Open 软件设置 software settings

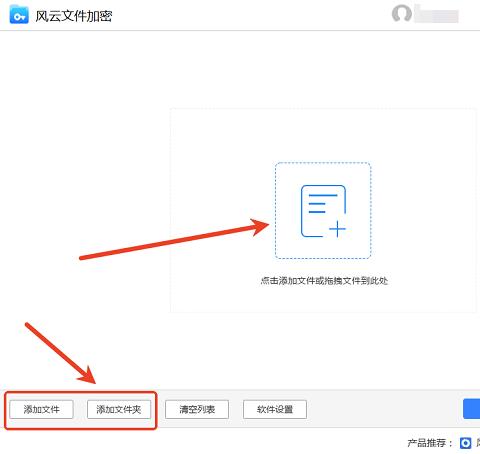(x=275, y=409)
